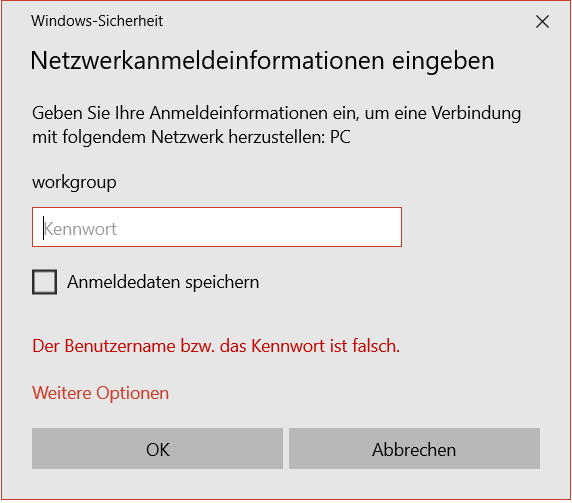Cancel the dialog via Abbrechen
The height and width of the screenshot is (503, 572).
point(414,448)
